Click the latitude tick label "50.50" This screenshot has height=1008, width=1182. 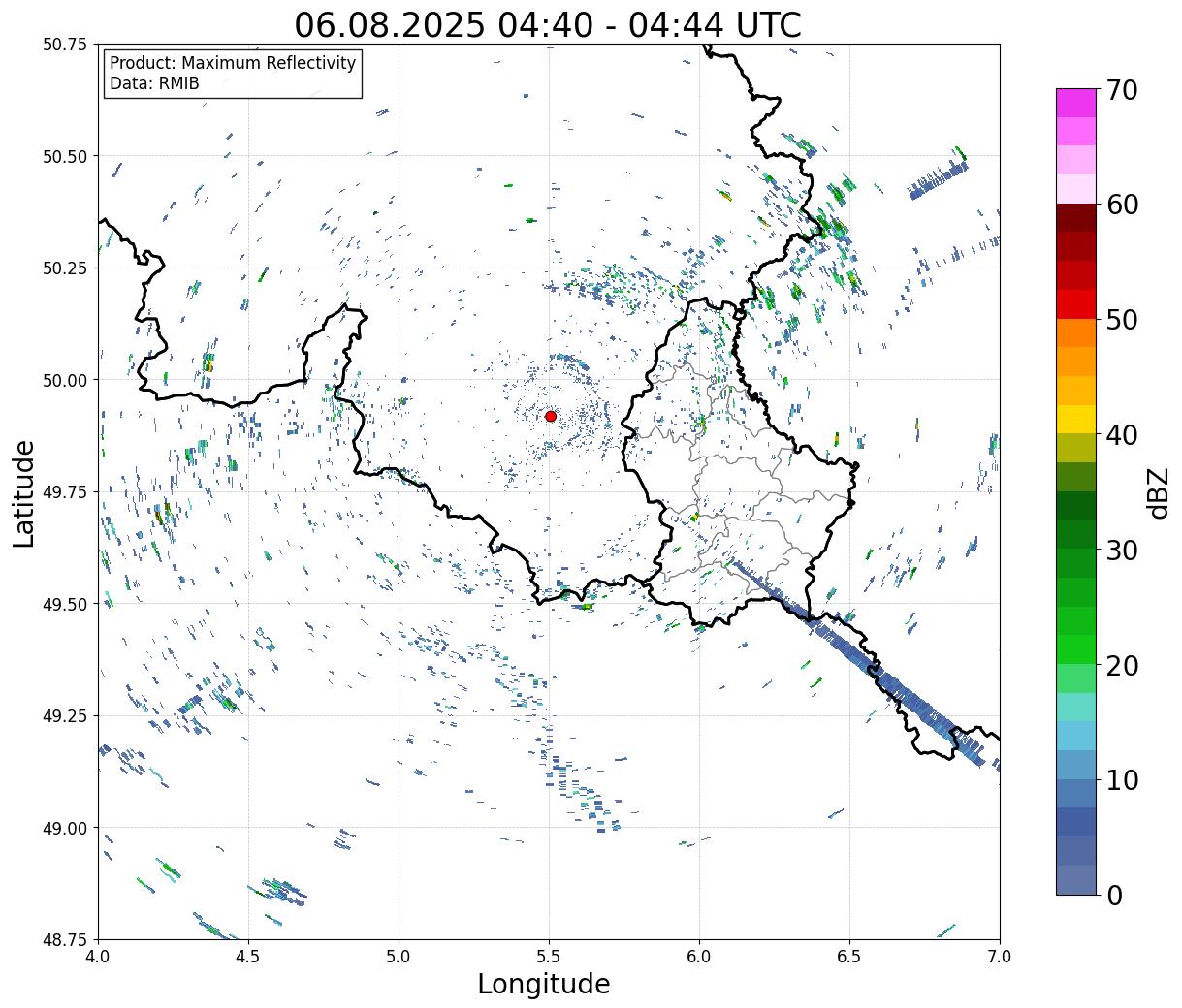pyautogui.click(x=65, y=156)
